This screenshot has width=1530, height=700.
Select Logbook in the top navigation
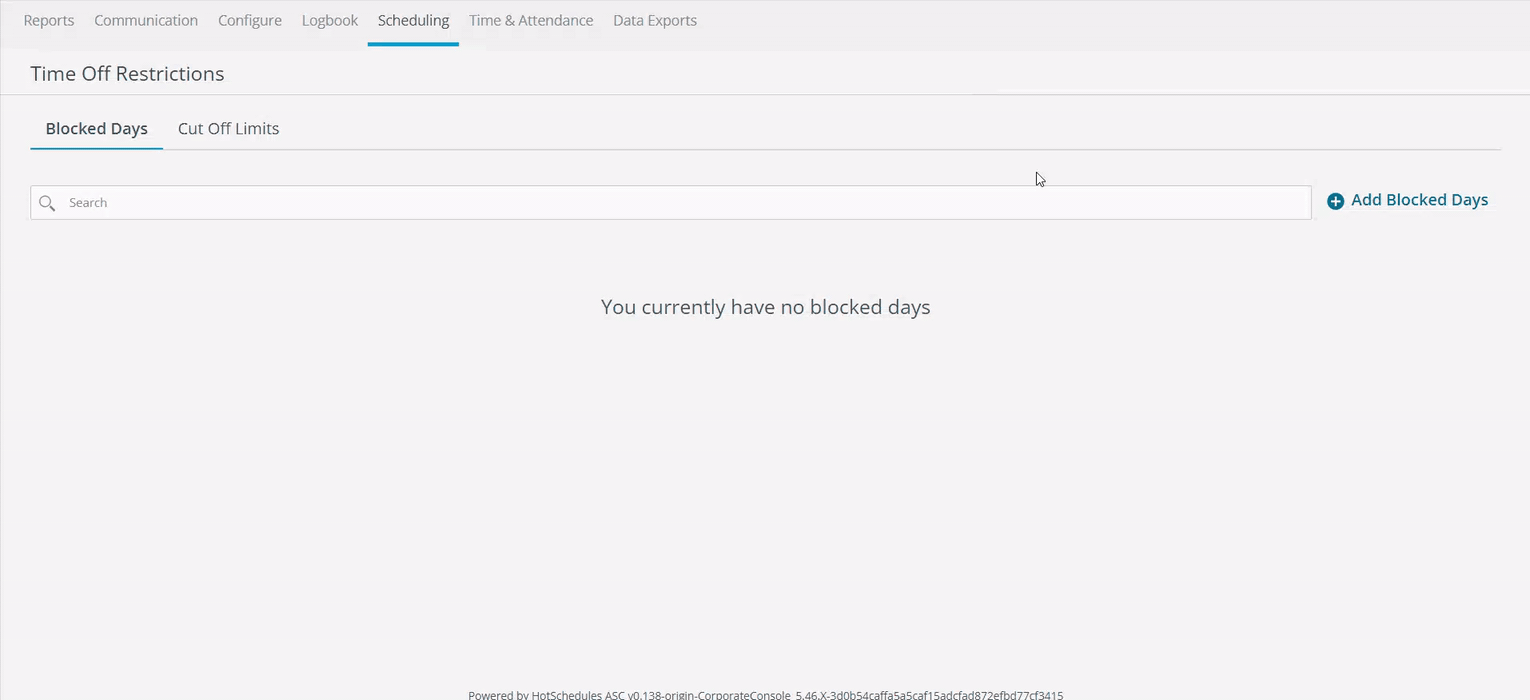[x=330, y=20]
